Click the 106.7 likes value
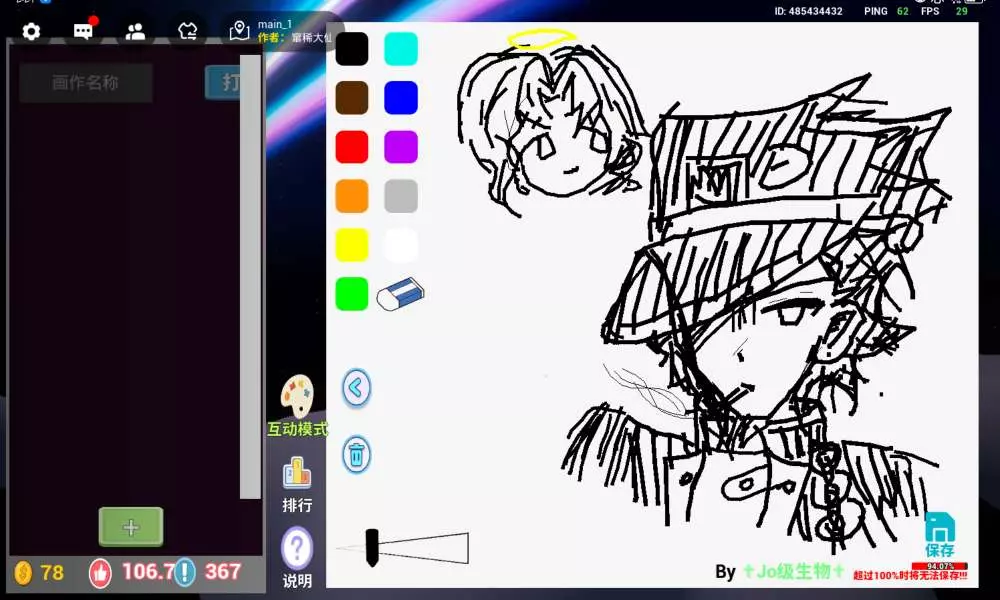The image size is (1000, 600). (x=148, y=571)
